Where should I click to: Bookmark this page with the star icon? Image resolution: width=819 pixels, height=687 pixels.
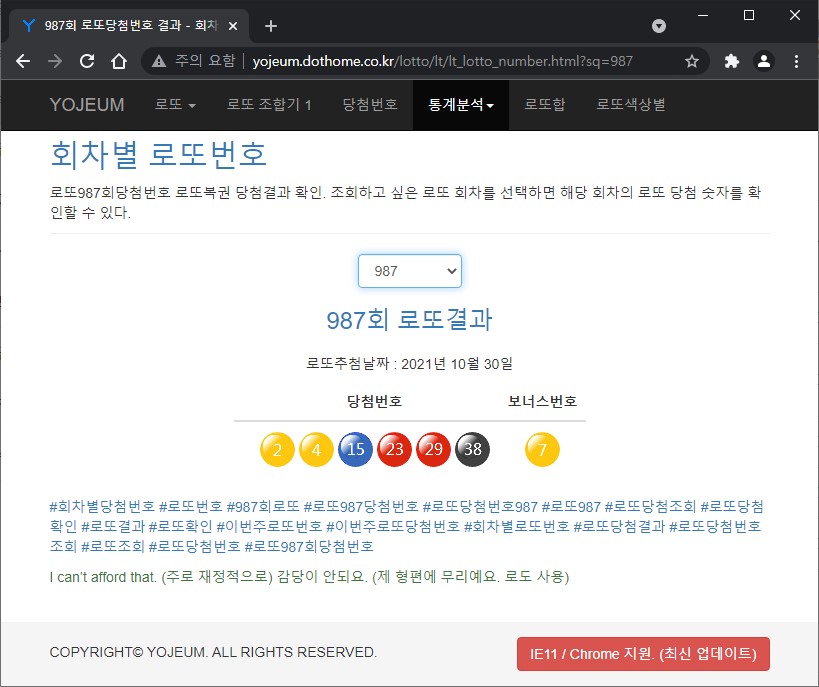coord(692,62)
